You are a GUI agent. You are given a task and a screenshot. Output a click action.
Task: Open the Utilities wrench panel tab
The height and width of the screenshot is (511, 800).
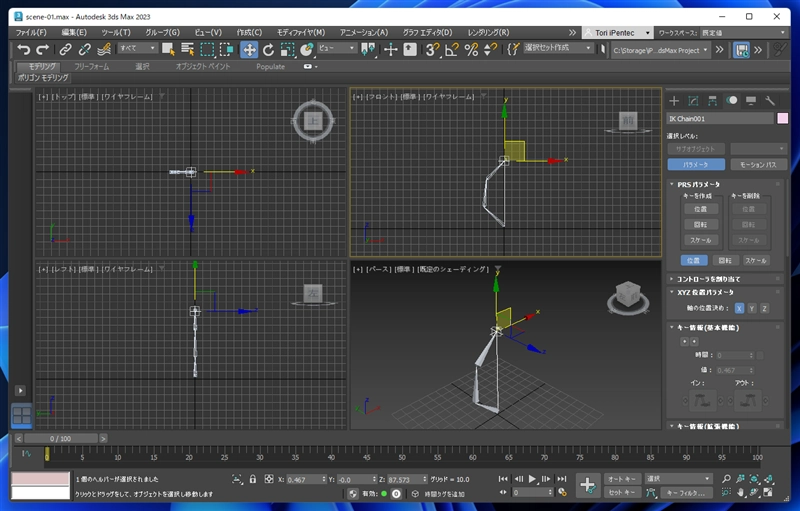(770, 100)
